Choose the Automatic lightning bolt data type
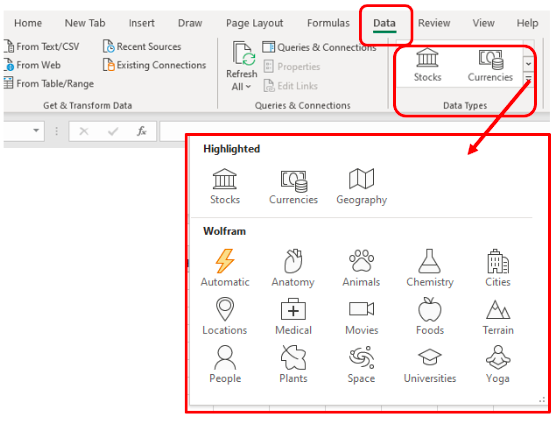Image resolution: width=557 pixels, height=427 pixels. 225,268
